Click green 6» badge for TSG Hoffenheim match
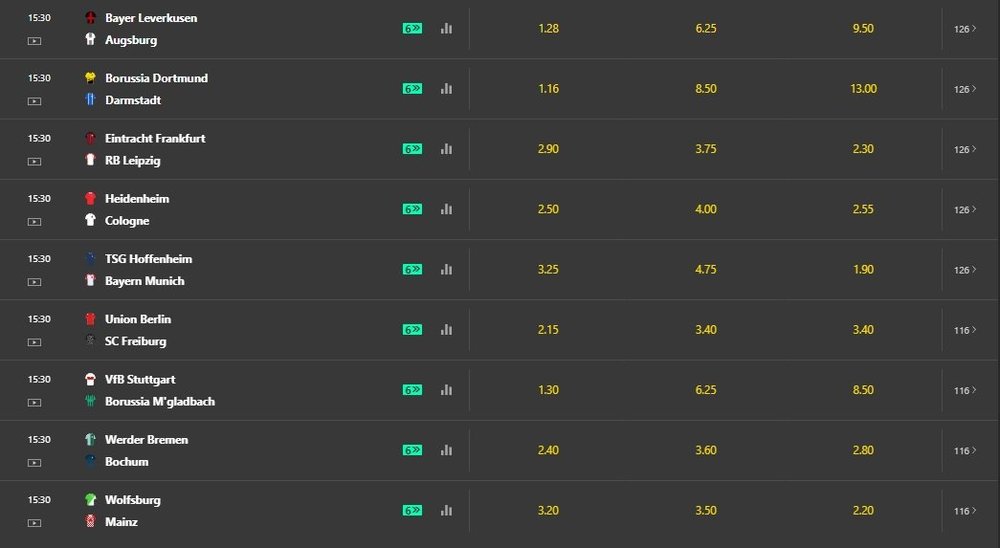 [412, 269]
